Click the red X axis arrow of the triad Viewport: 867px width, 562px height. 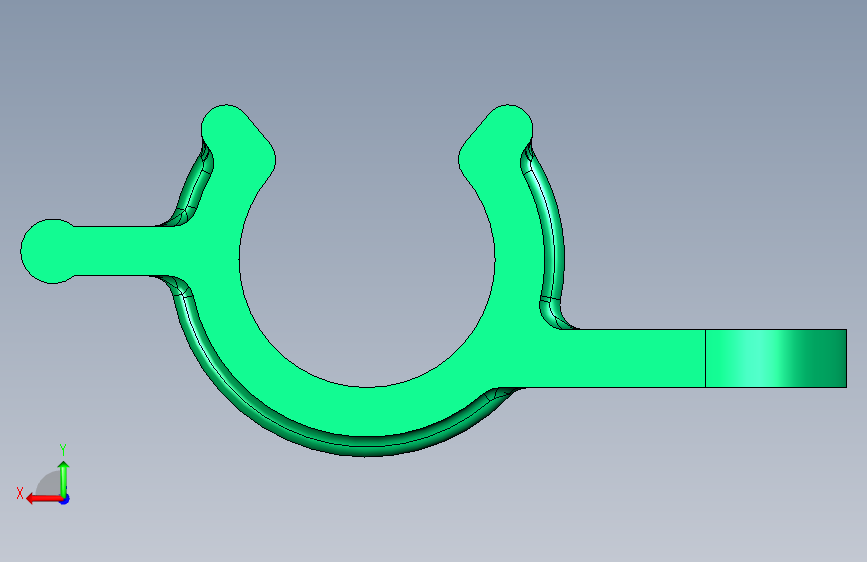(44, 499)
